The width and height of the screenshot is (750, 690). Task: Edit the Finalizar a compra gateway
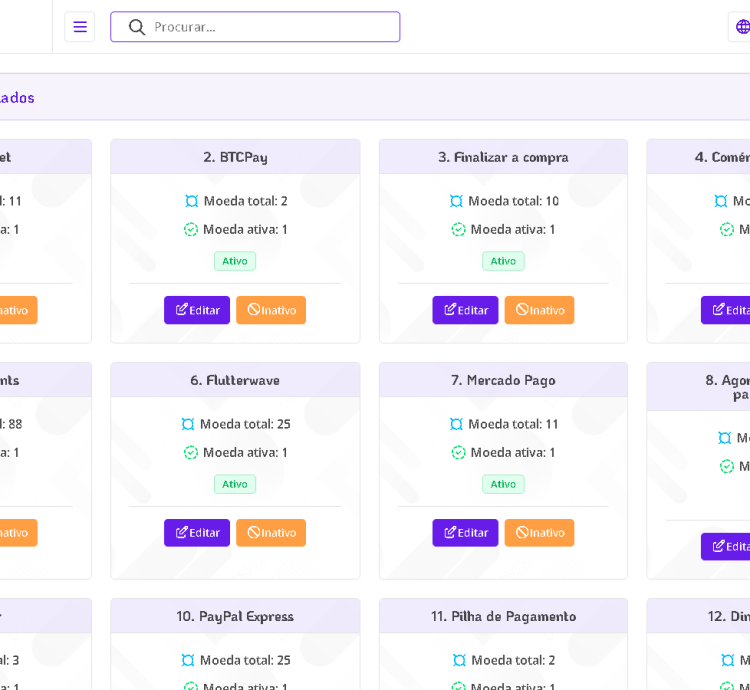[465, 310]
